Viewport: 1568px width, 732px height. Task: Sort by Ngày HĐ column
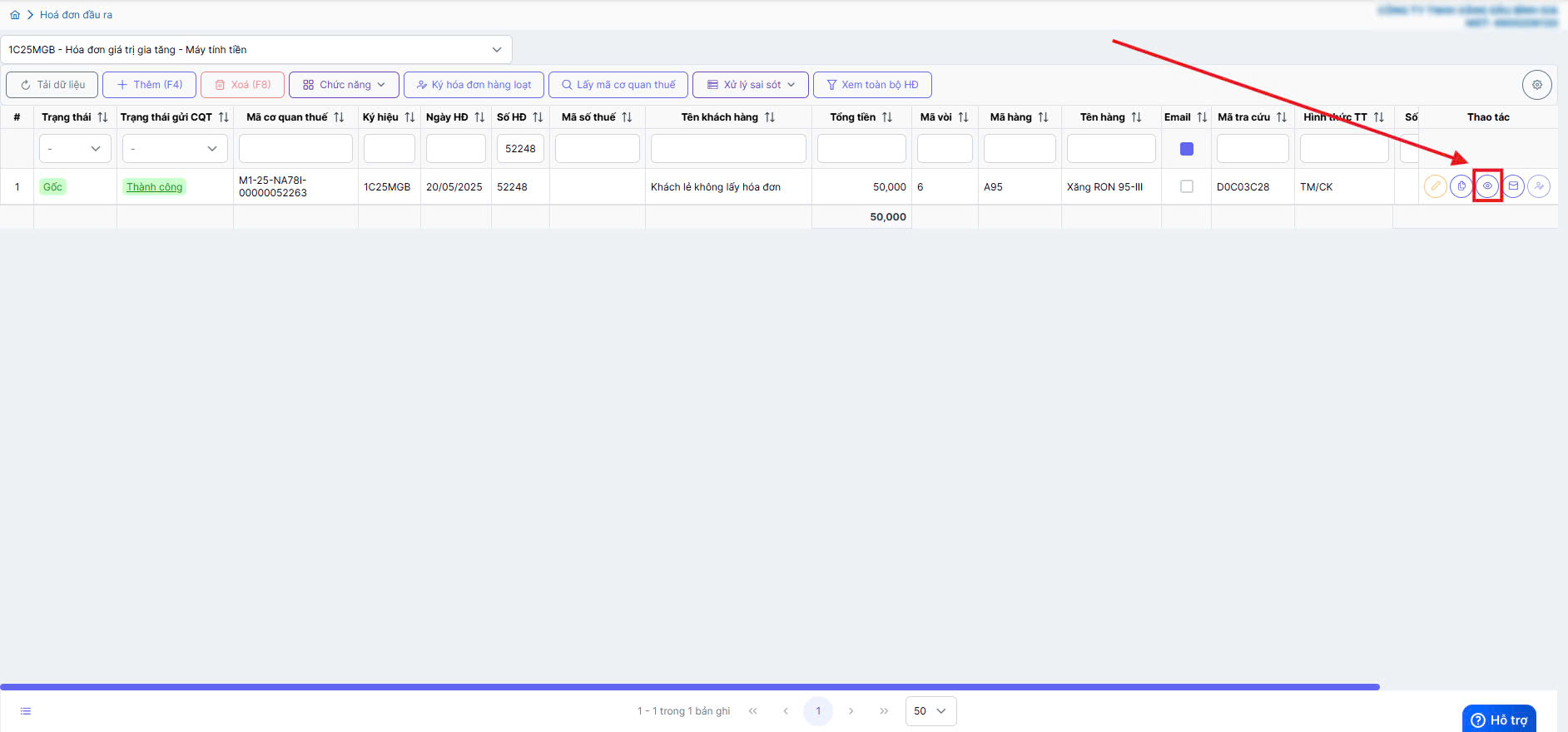[479, 117]
